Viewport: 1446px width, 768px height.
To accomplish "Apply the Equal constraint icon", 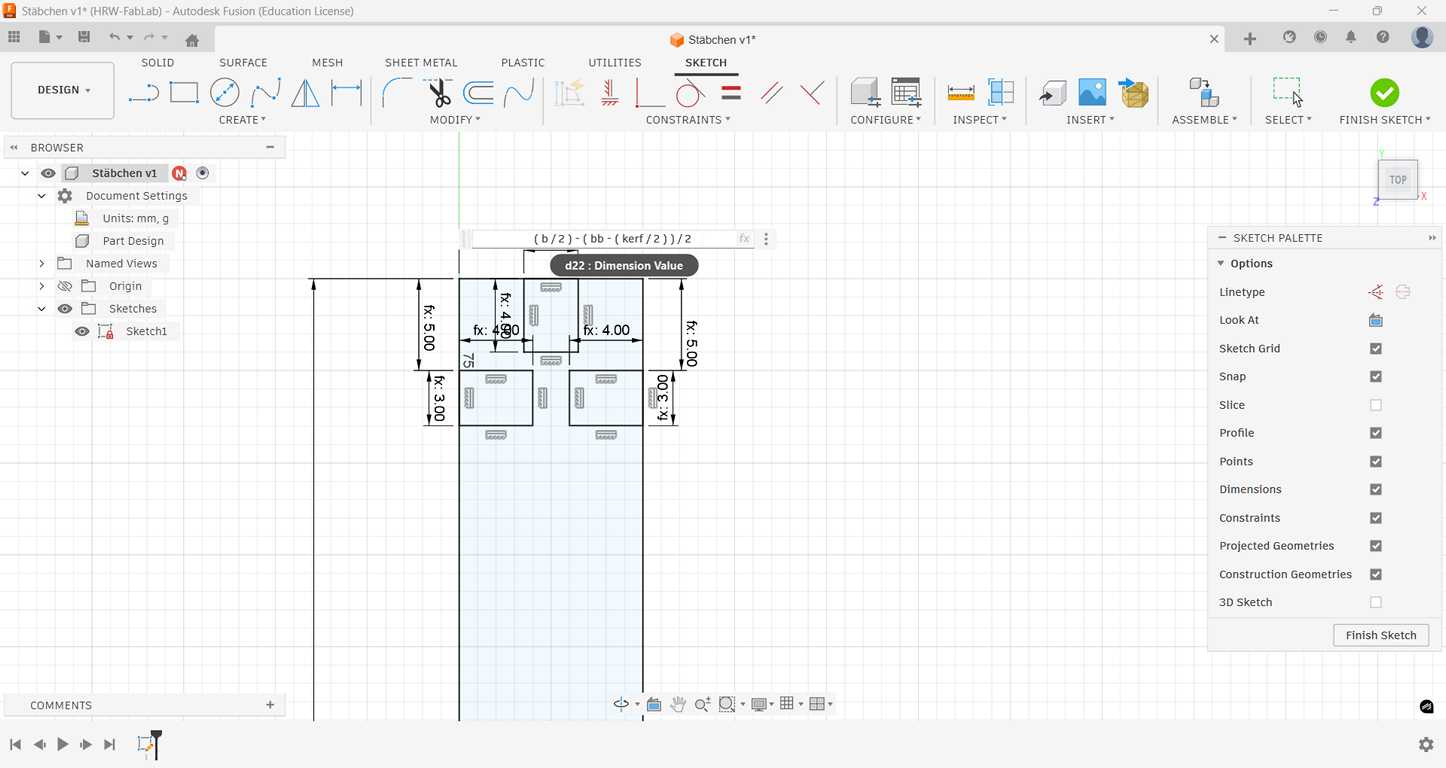I will (x=731, y=93).
